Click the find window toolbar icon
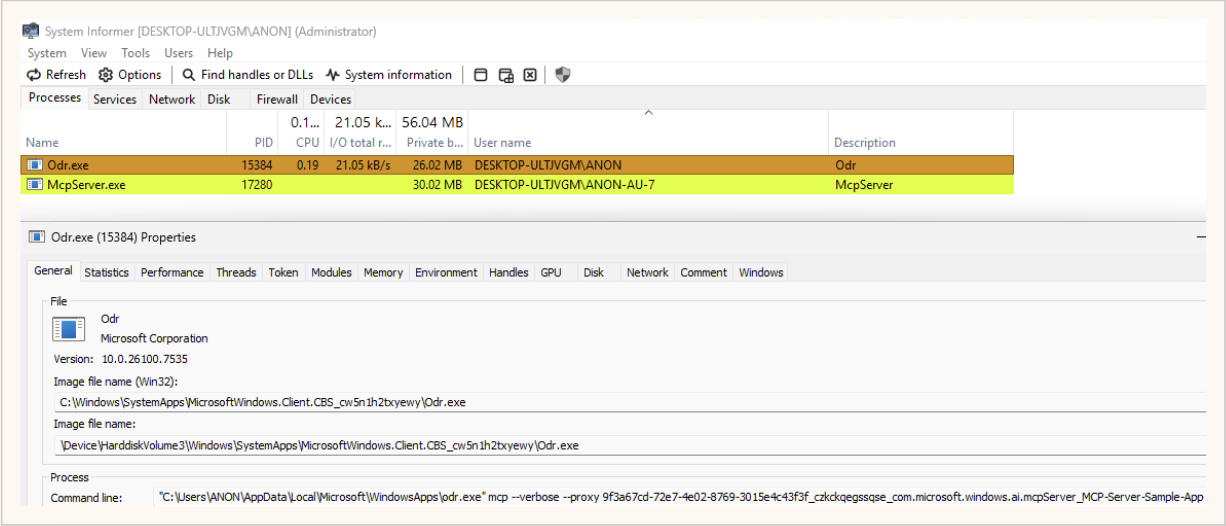This screenshot has height=526, width=1226. pyautogui.click(x=481, y=75)
